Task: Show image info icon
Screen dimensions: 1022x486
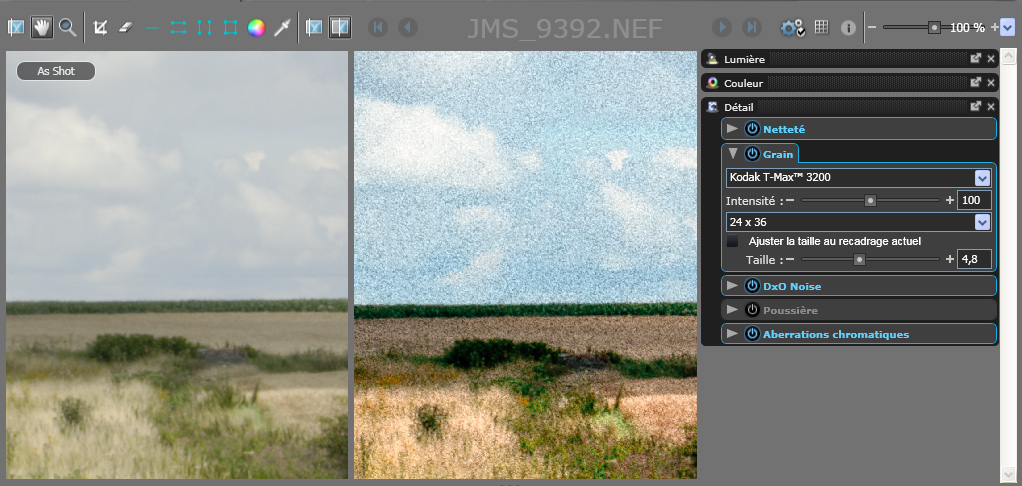Action: (848, 28)
